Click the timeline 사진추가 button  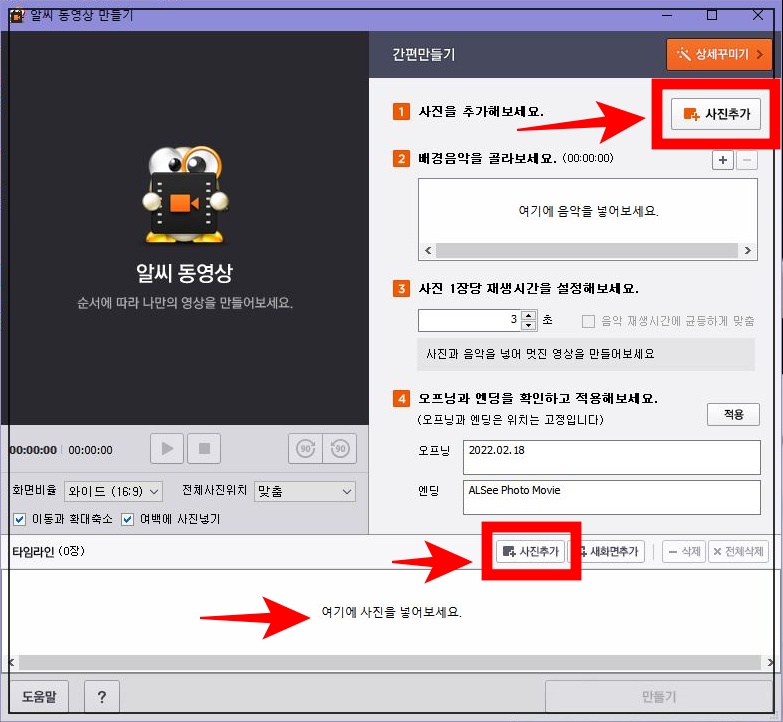530,551
